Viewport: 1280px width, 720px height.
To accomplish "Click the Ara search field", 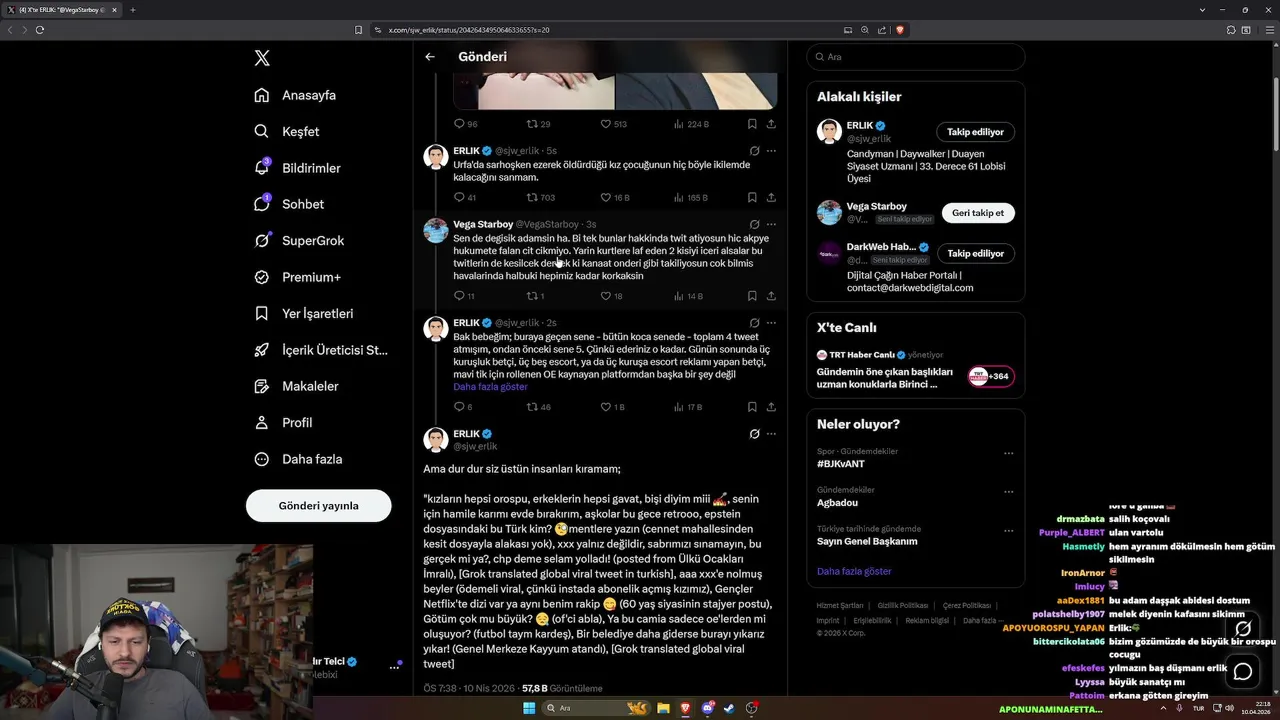I will (915, 57).
